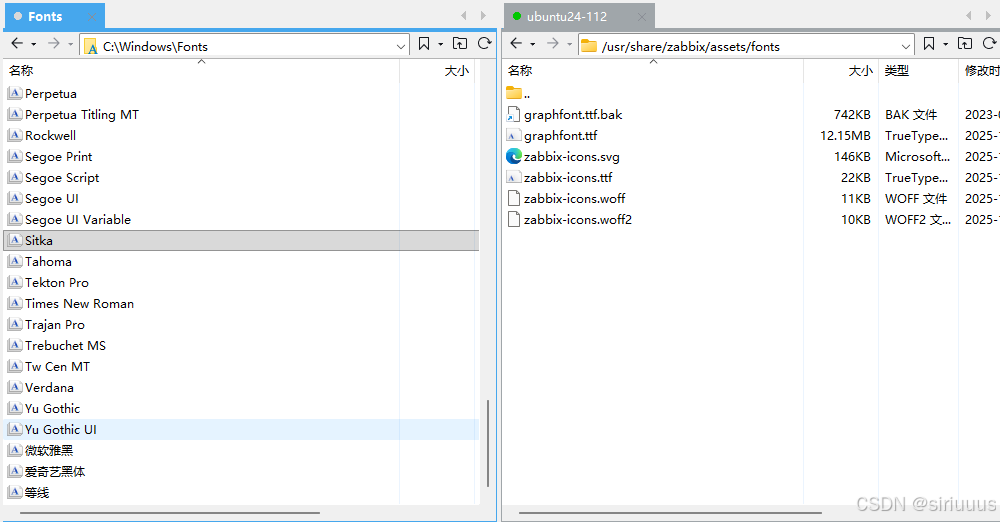The image size is (1000, 522).
Task: Refresh the ubuntu24-112 pane
Action: pyautogui.click(x=989, y=43)
